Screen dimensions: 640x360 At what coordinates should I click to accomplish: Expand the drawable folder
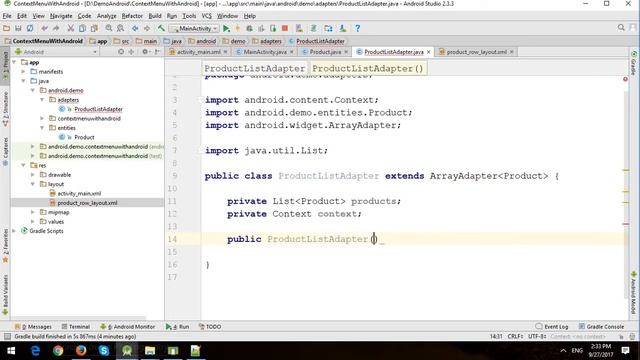pos(33,175)
